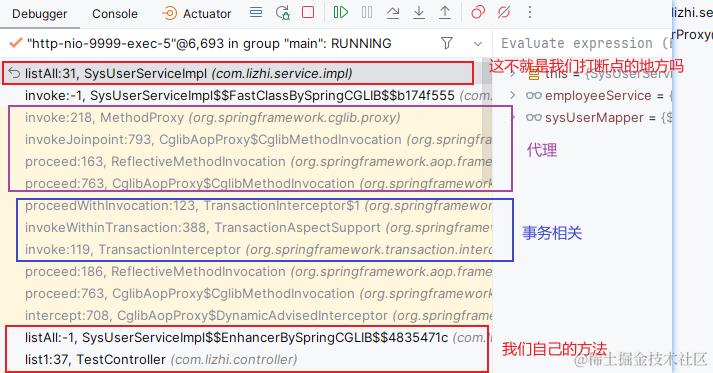Step out of the current method
Image resolution: width=713 pixels, height=373 pixels.
coord(445,13)
